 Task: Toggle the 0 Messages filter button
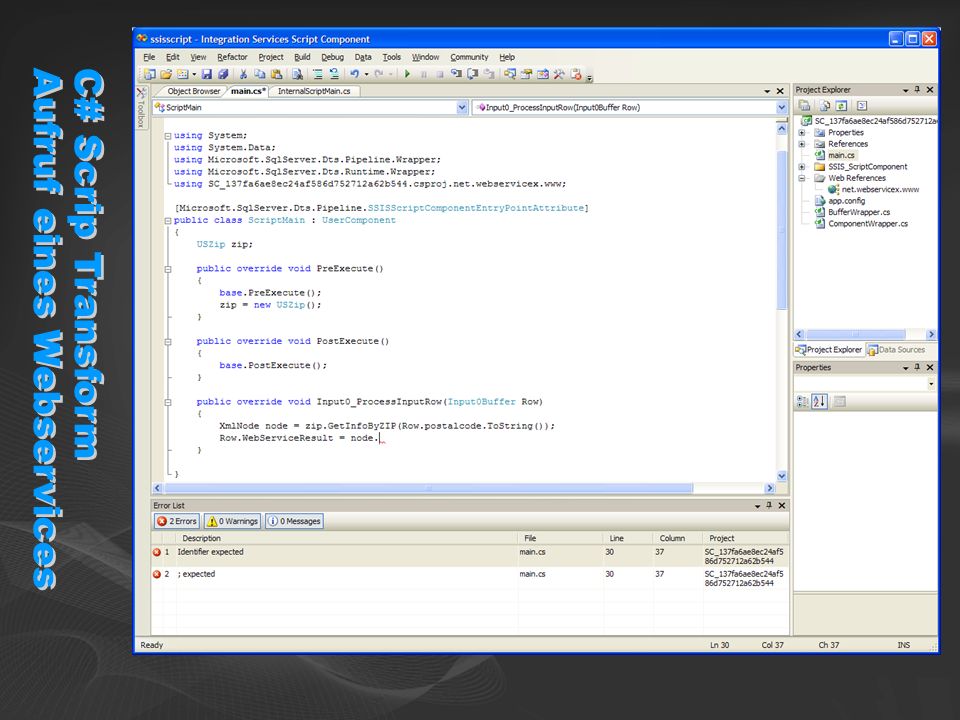coord(295,521)
